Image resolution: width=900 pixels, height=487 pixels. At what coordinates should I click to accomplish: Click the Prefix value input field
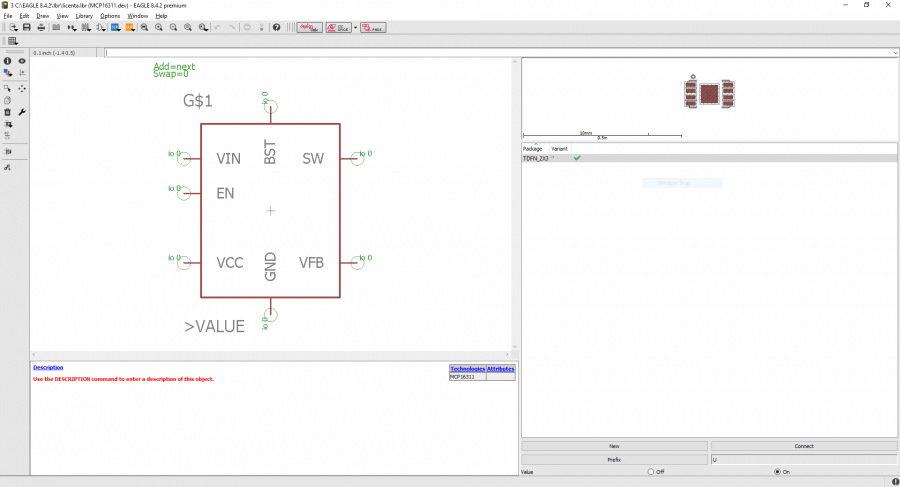pyautogui.click(x=803, y=459)
